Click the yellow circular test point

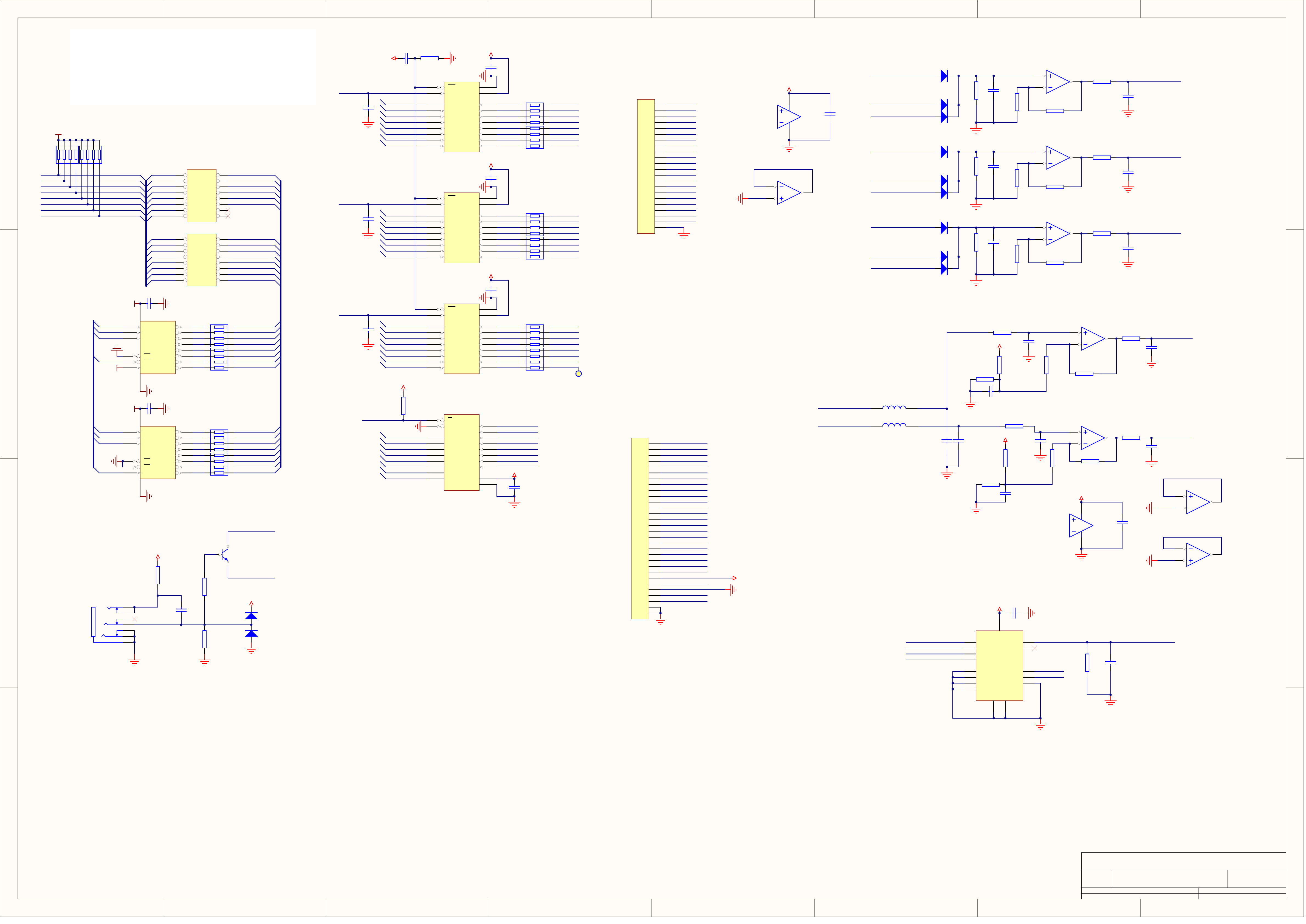click(578, 374)
